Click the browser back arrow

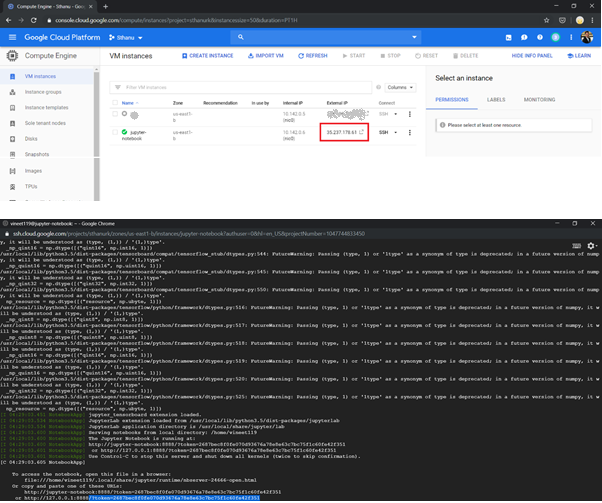pos(8,20)
